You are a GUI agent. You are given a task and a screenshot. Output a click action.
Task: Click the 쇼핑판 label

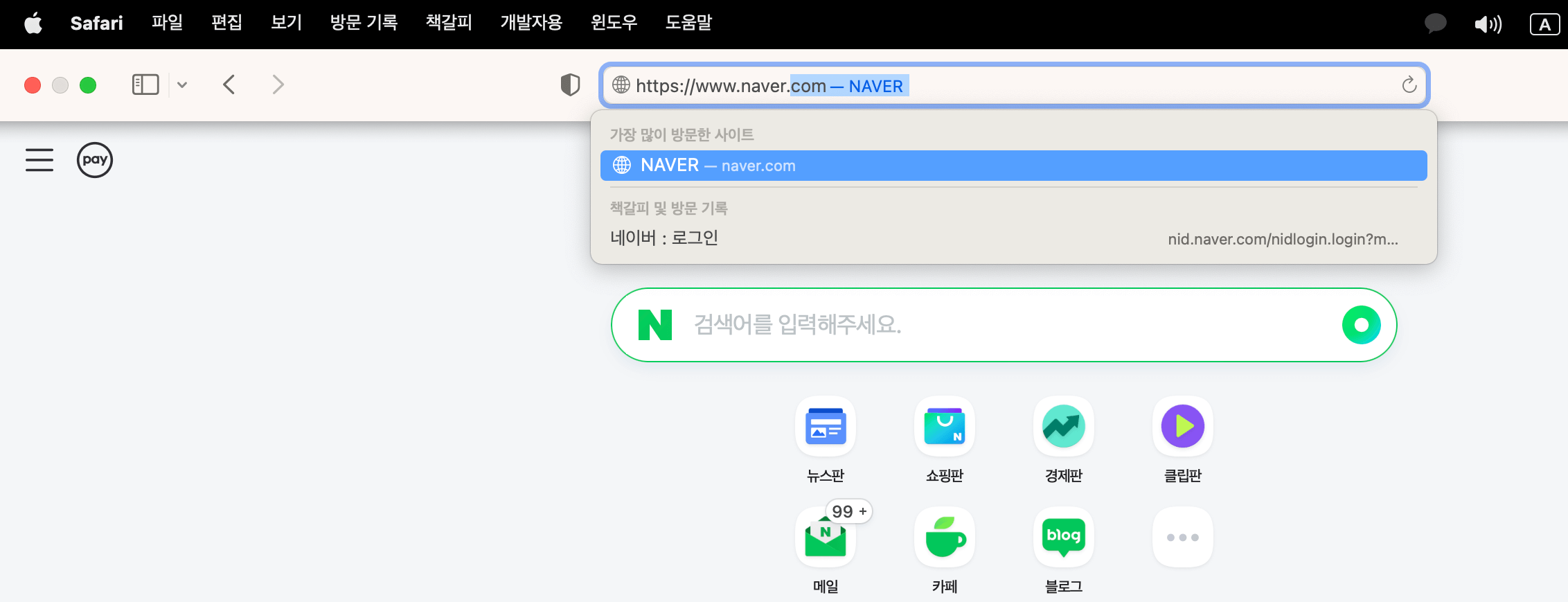945,476
